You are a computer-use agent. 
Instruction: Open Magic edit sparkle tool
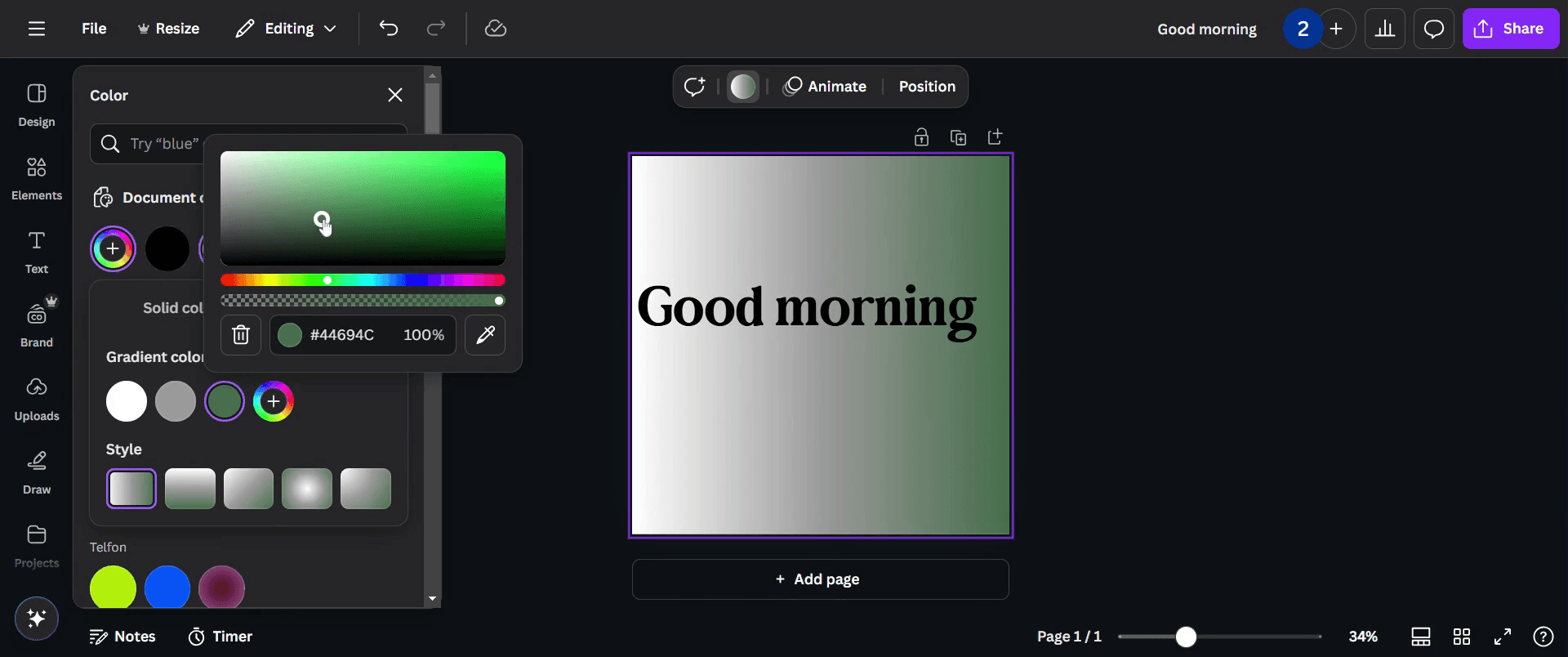[694, 87]
